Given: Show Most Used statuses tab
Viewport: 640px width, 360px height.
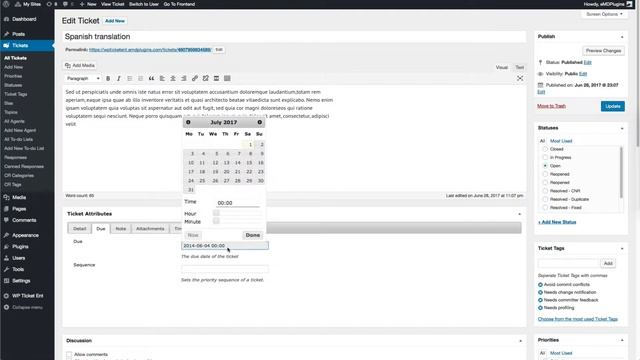Looking at the screenshot, I should pos(561,141).
